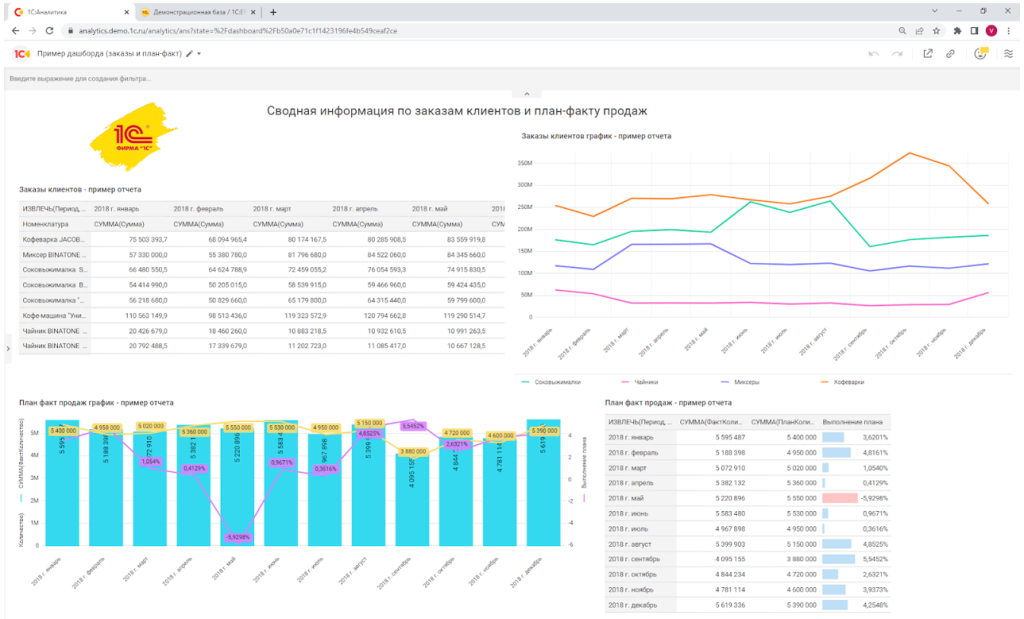Open dashboard in new window icon

(927, 54)
